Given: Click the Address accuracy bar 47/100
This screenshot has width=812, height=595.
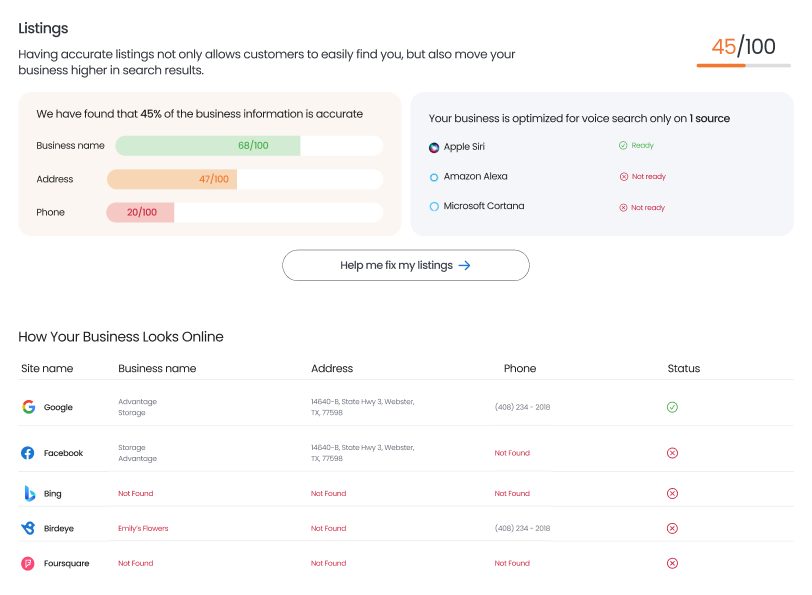Looking at the screenshot, I should (x=172, y=179).
